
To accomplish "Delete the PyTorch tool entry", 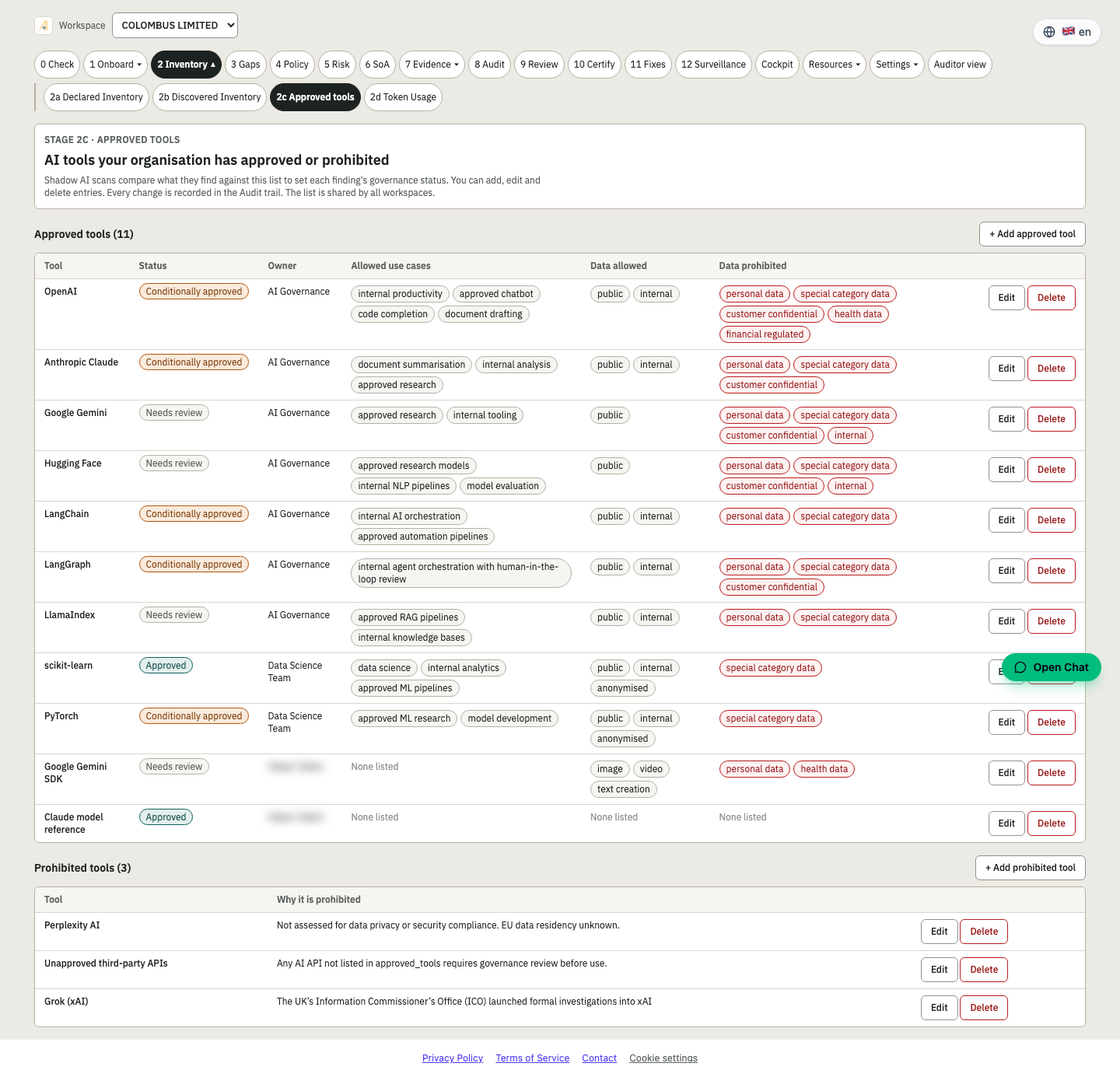I will click(x=1052, y=722).
